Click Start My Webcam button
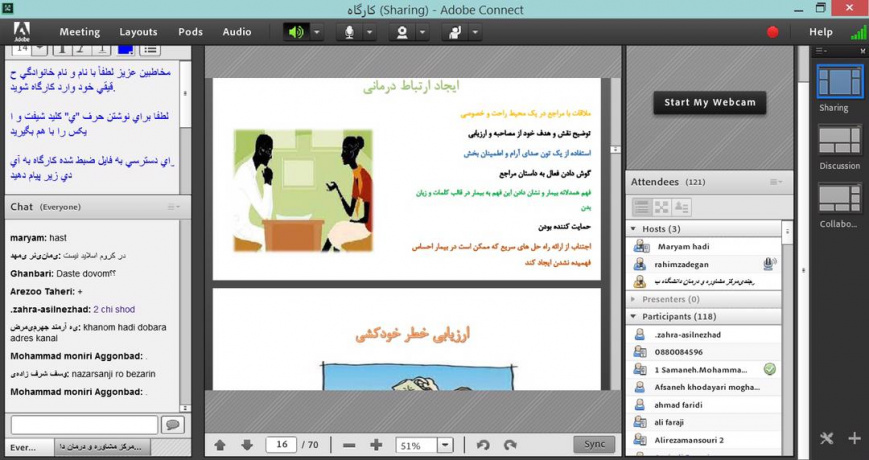 (x=709, y=103)
